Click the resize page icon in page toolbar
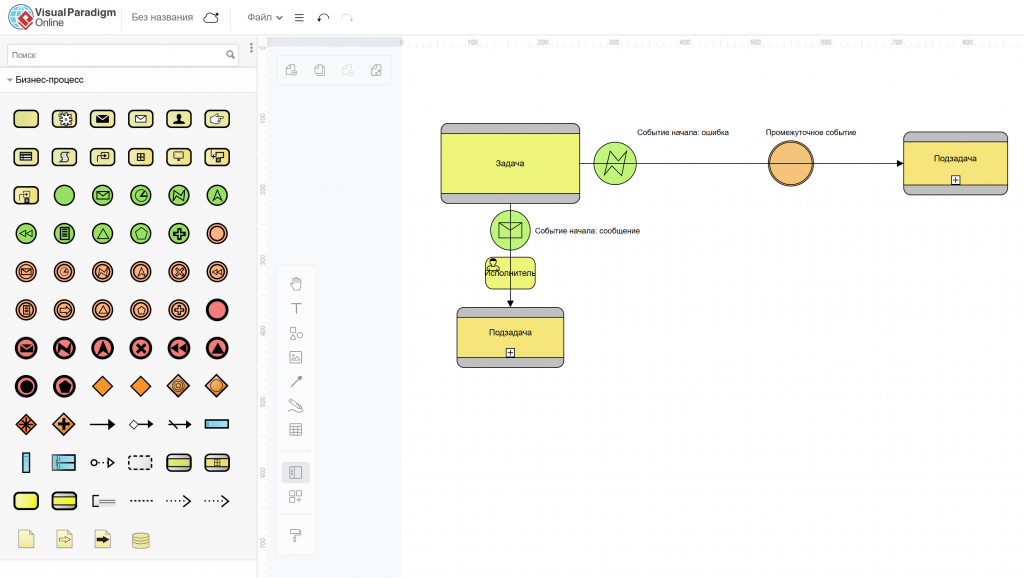The image size is (1024, 578). (x=376, y=70)
